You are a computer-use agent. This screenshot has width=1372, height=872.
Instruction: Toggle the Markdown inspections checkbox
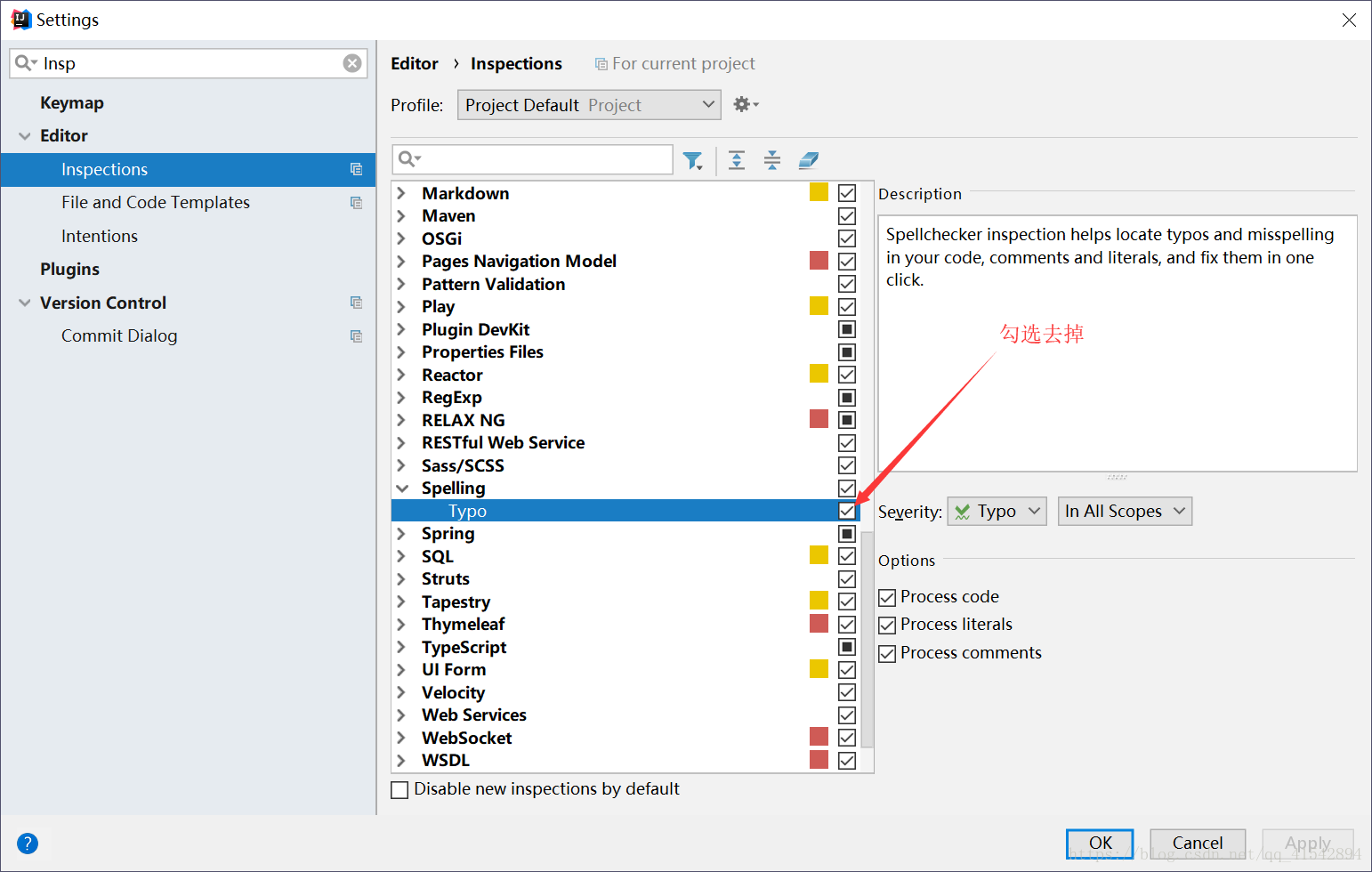pos(847,193)
